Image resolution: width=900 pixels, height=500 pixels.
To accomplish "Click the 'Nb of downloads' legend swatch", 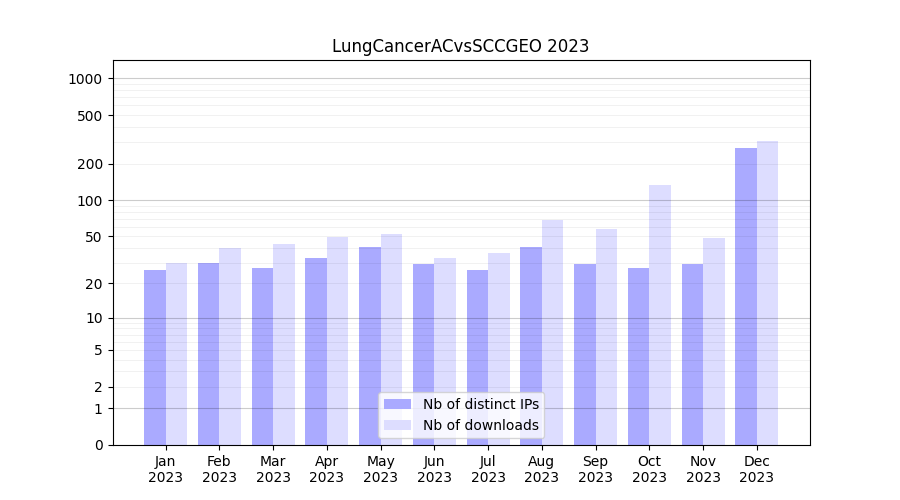I will click(x=397, y=425).
